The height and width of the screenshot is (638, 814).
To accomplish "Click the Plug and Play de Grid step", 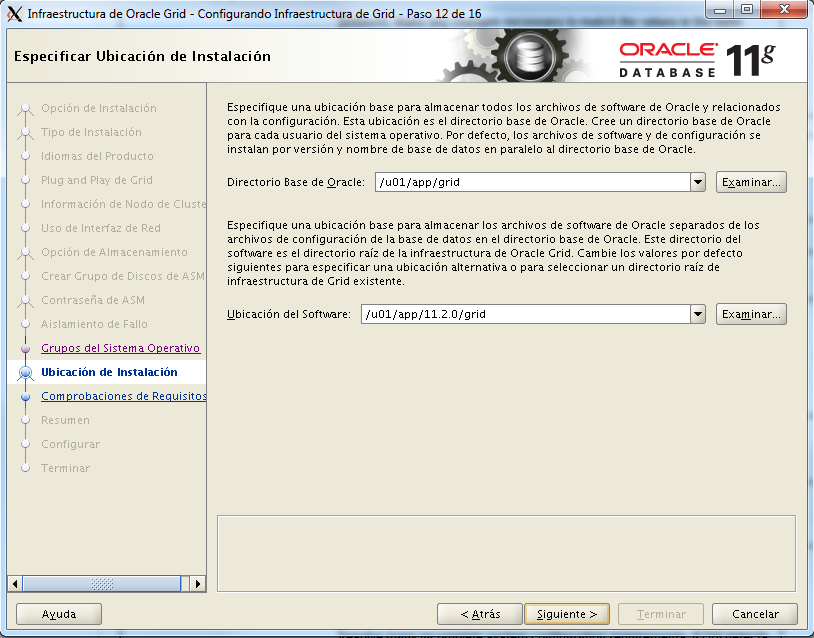I will point(97,180).
